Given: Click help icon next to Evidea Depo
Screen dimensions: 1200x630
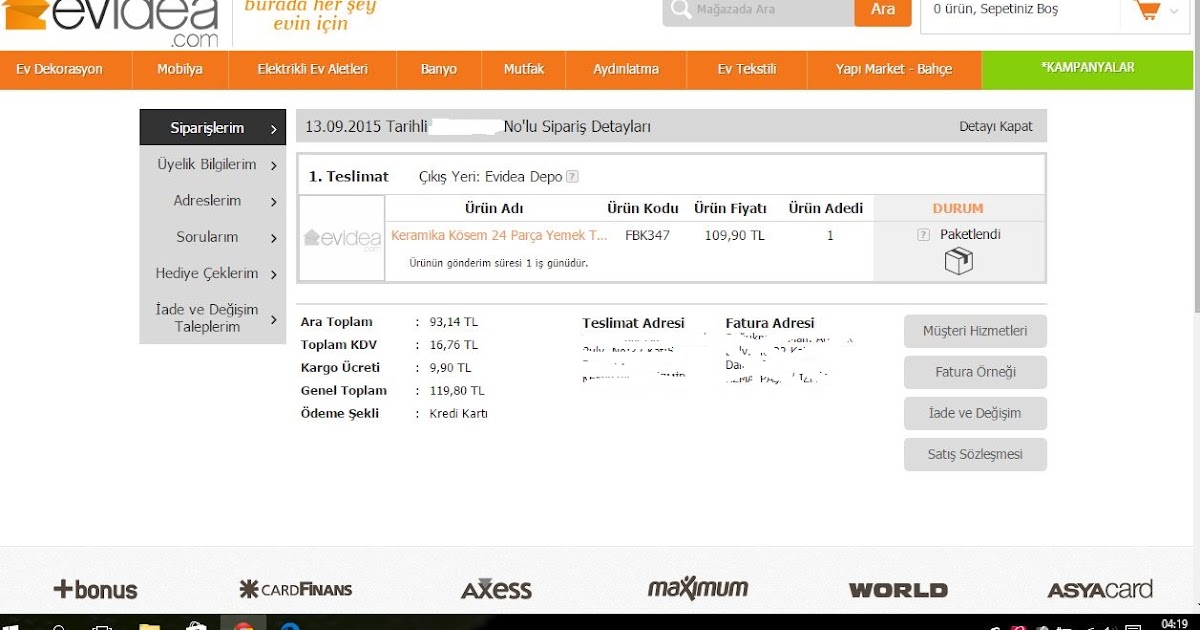Looking at the screenshot, I should click(572, 177).
